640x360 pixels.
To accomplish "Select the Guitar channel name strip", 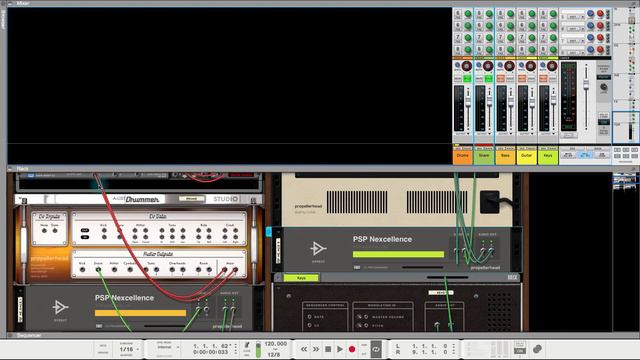I will (x=527, y=157).
